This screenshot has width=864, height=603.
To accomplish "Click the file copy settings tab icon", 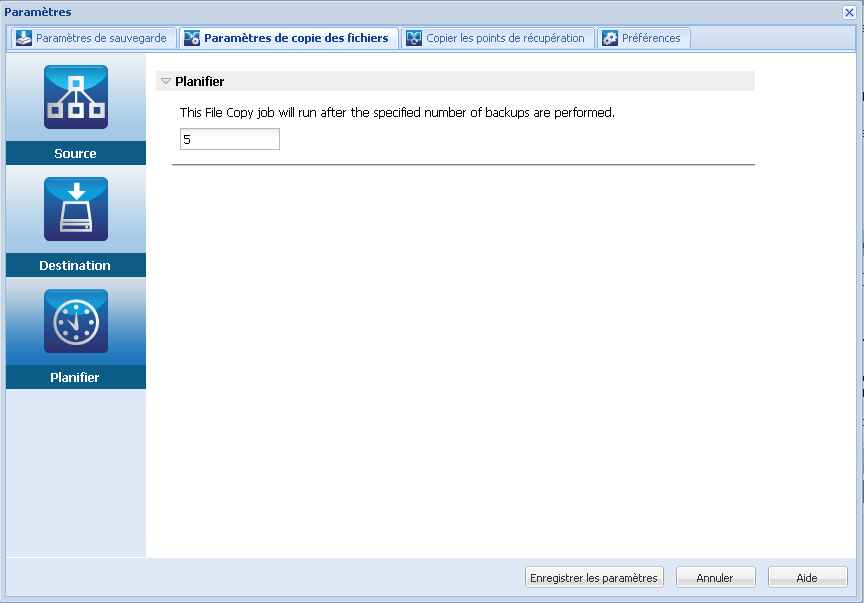I will click(x=192, y=38).
